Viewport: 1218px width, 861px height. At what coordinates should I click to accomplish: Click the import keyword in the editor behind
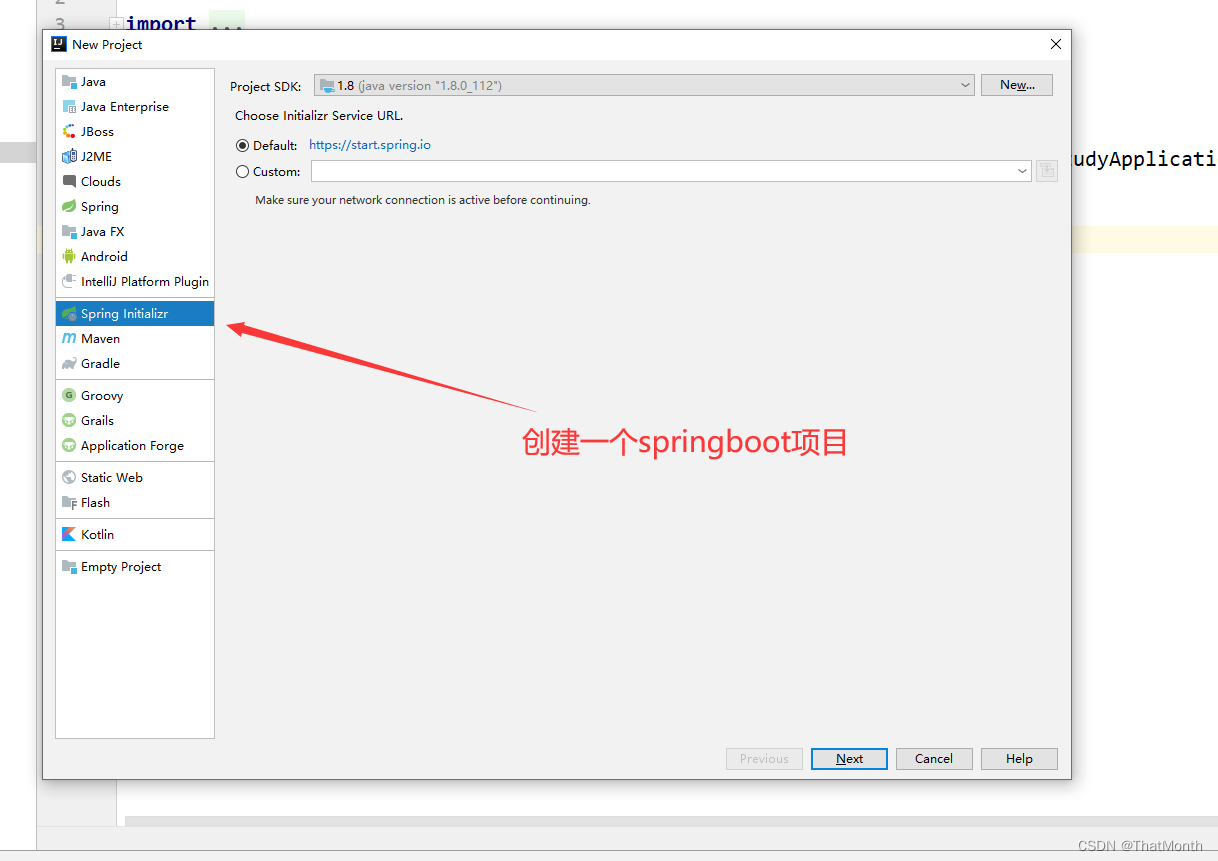161,23
